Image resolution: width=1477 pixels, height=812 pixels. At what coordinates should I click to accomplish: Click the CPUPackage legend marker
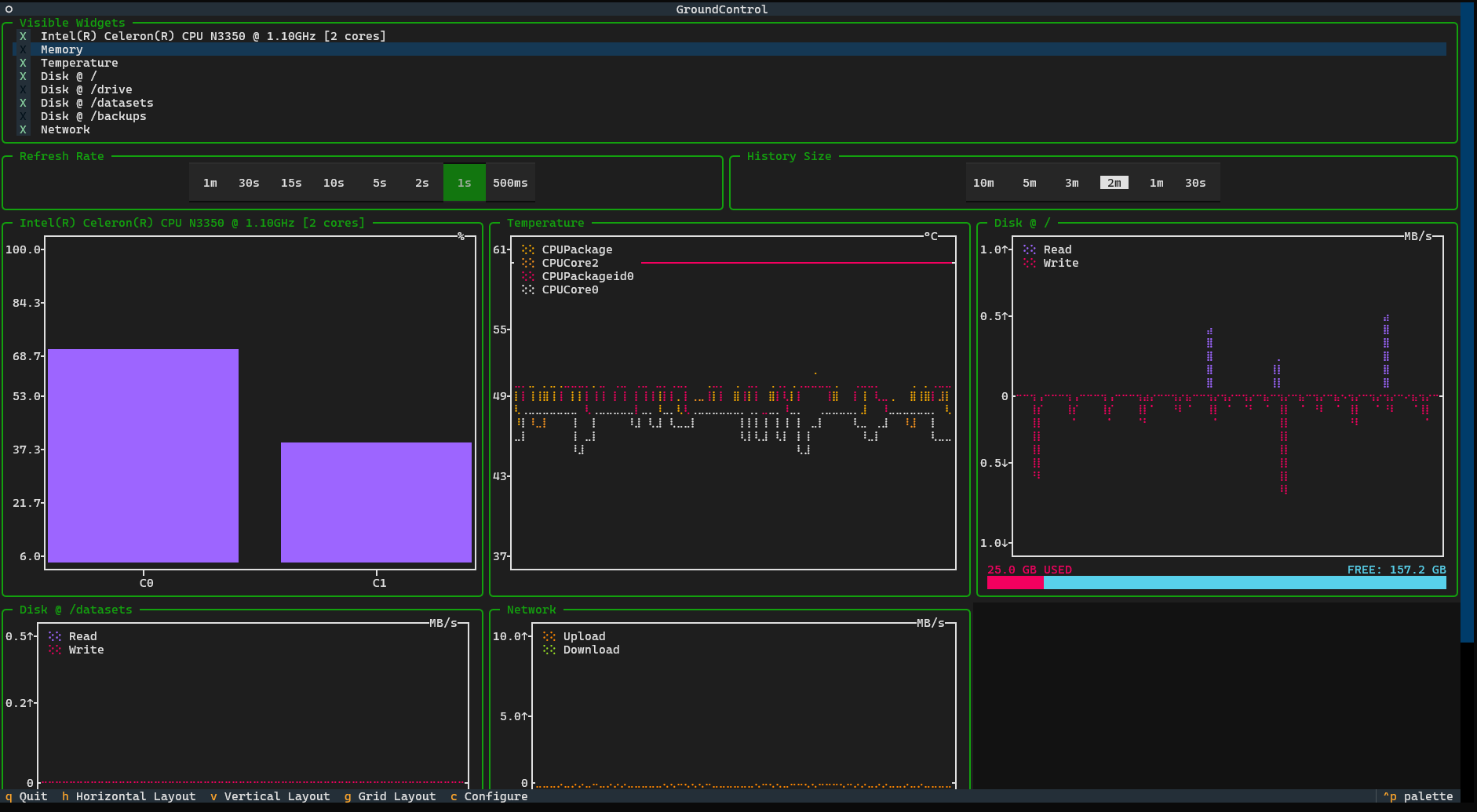click(x=528, y=249)
